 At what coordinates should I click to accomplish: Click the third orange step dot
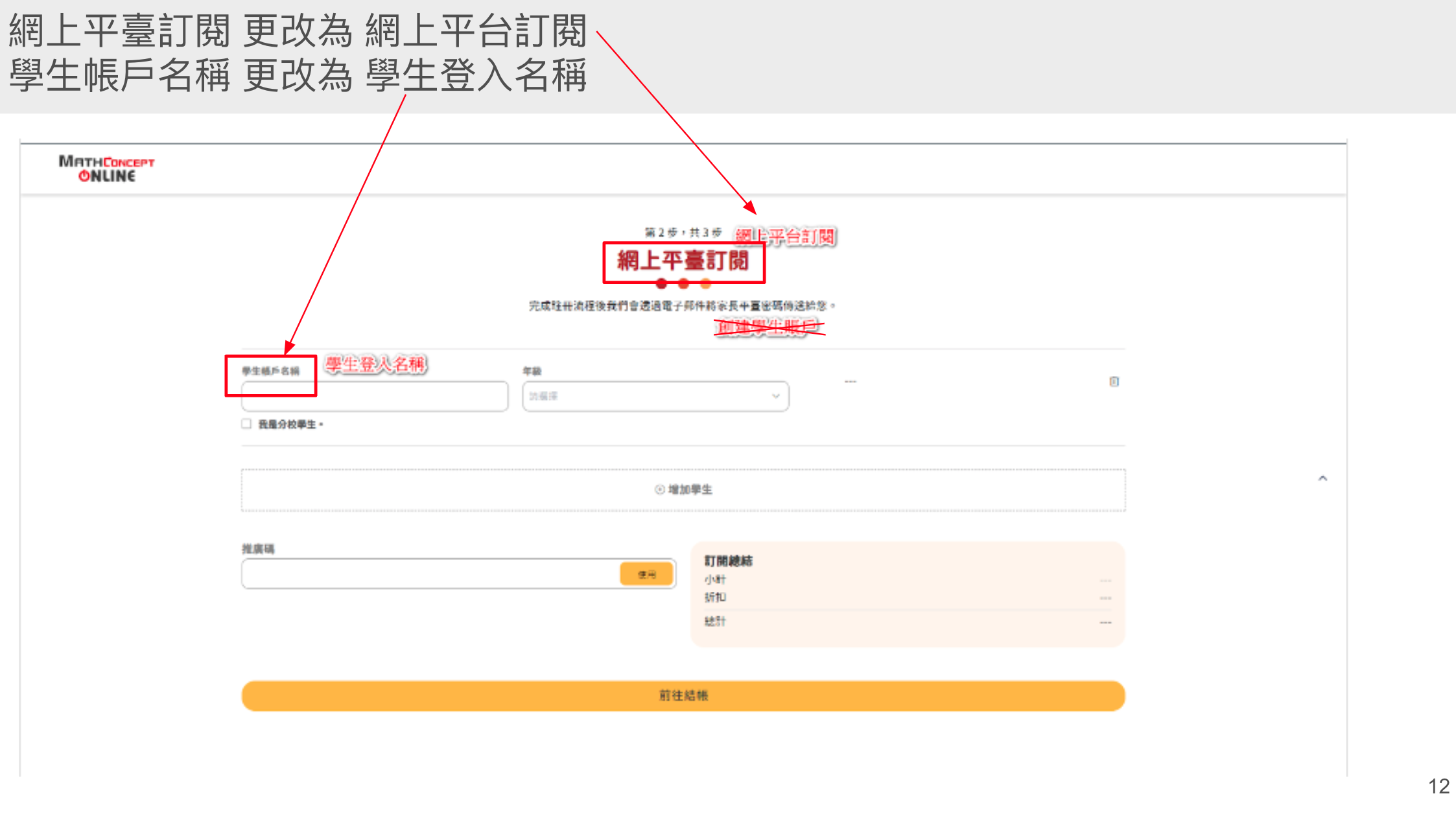coord(705,284)
